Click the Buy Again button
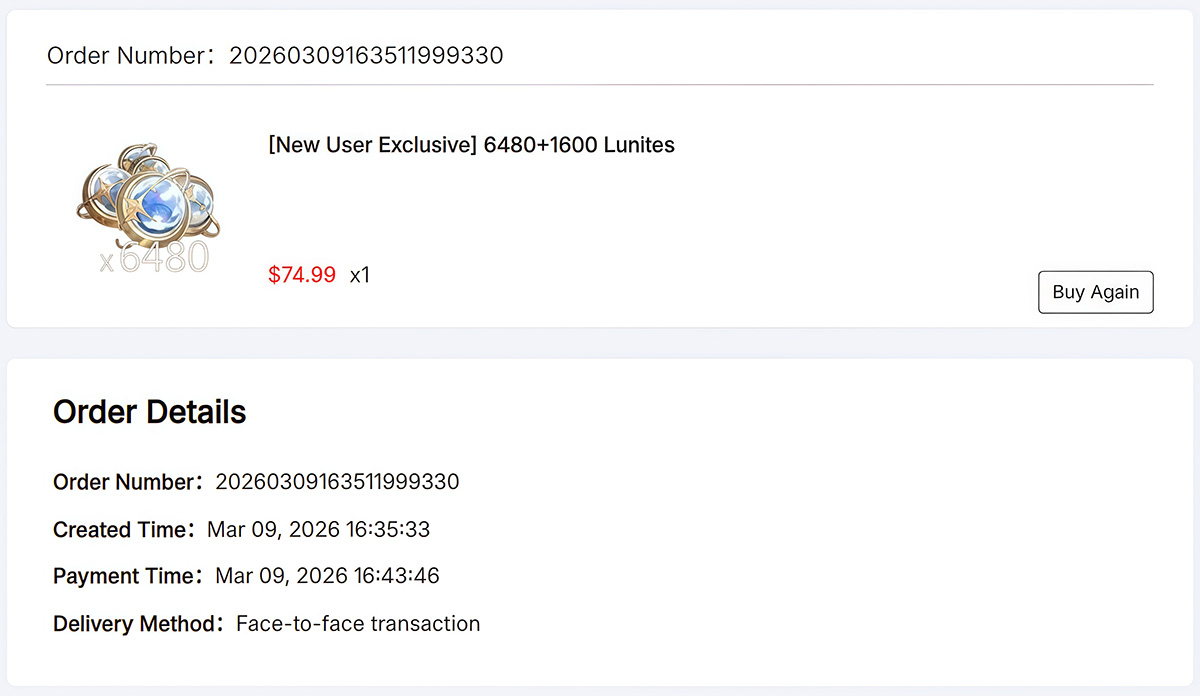The image size is (1200, 696). [x=1095, y=292]
